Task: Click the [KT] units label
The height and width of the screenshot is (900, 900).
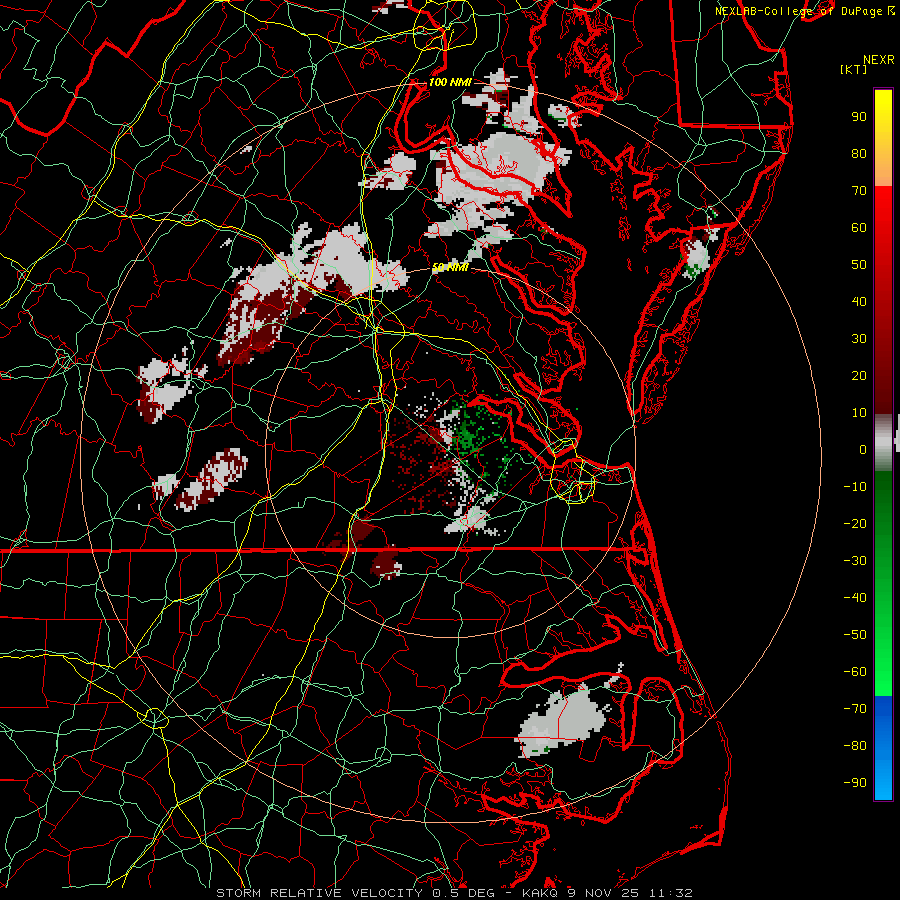Action: point(853,69)
